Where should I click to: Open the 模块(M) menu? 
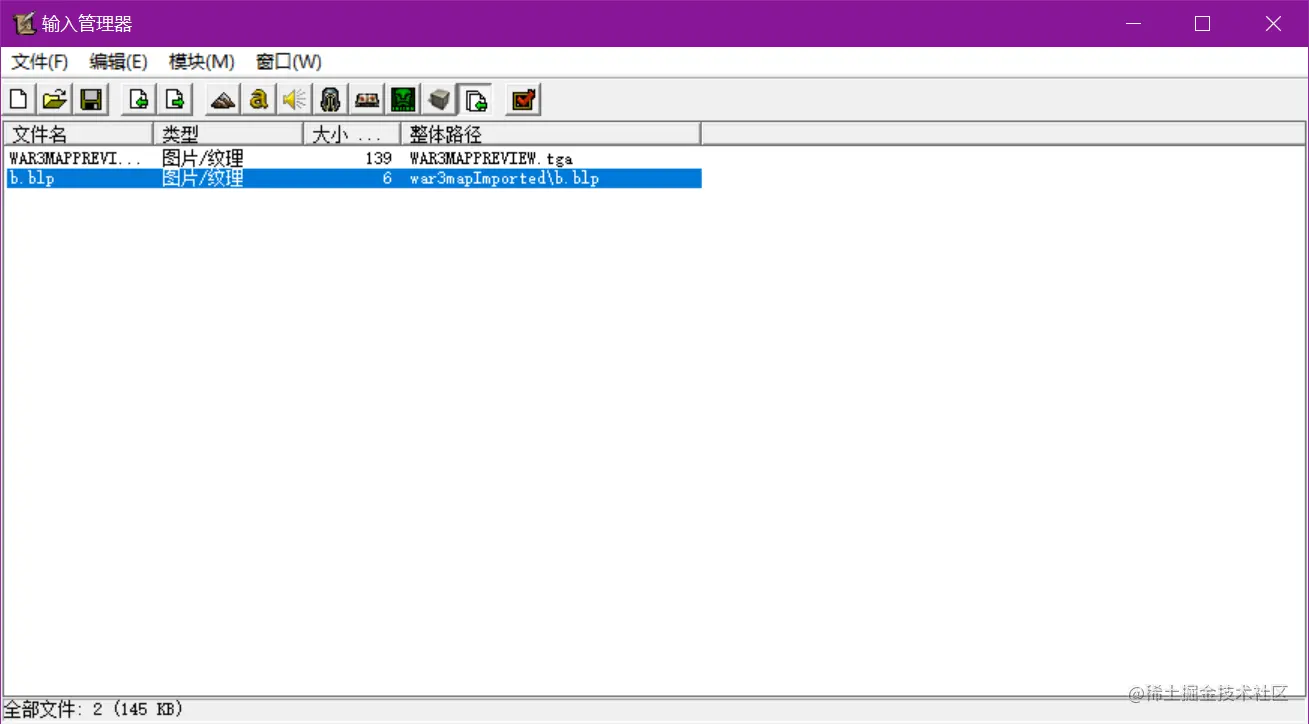point(202,62)
